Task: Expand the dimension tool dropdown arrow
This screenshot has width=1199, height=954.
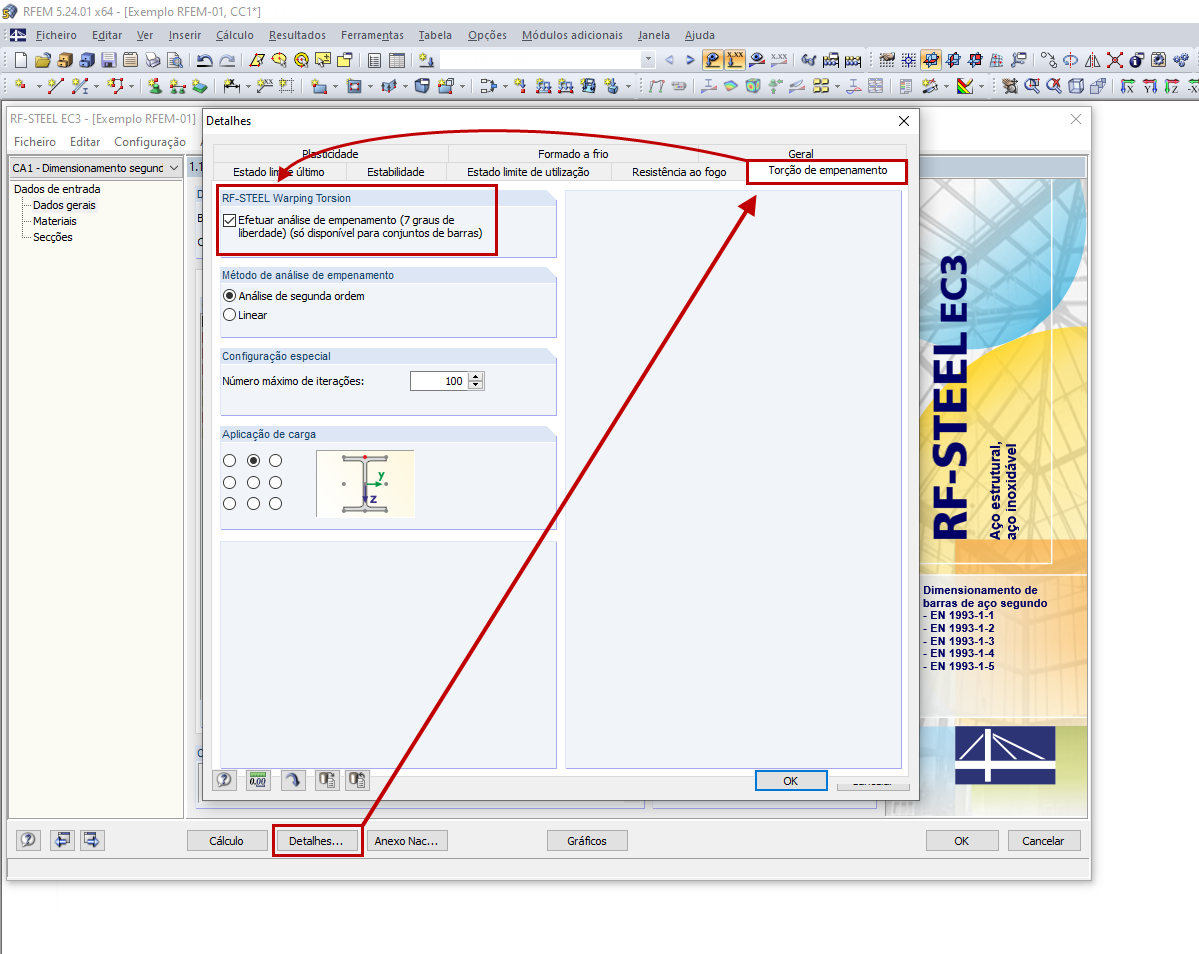Action: (x=249, y=86)
